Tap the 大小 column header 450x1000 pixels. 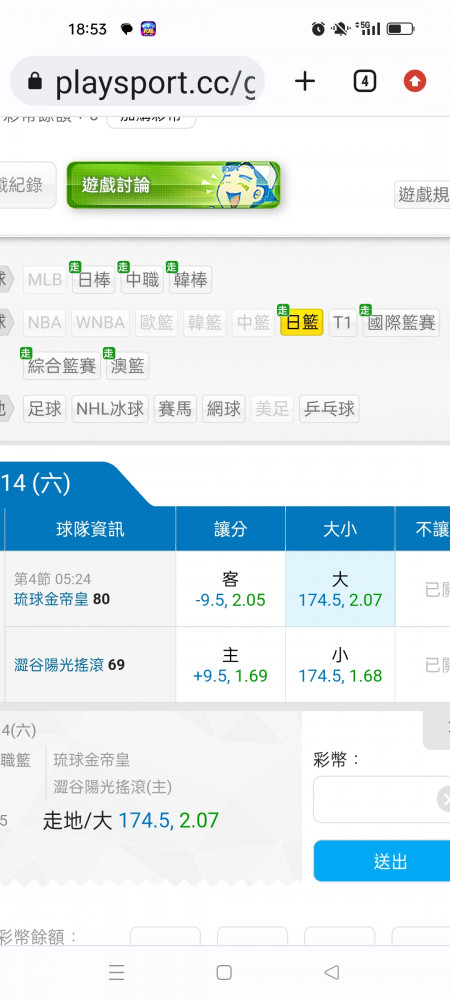coord(340,529)
